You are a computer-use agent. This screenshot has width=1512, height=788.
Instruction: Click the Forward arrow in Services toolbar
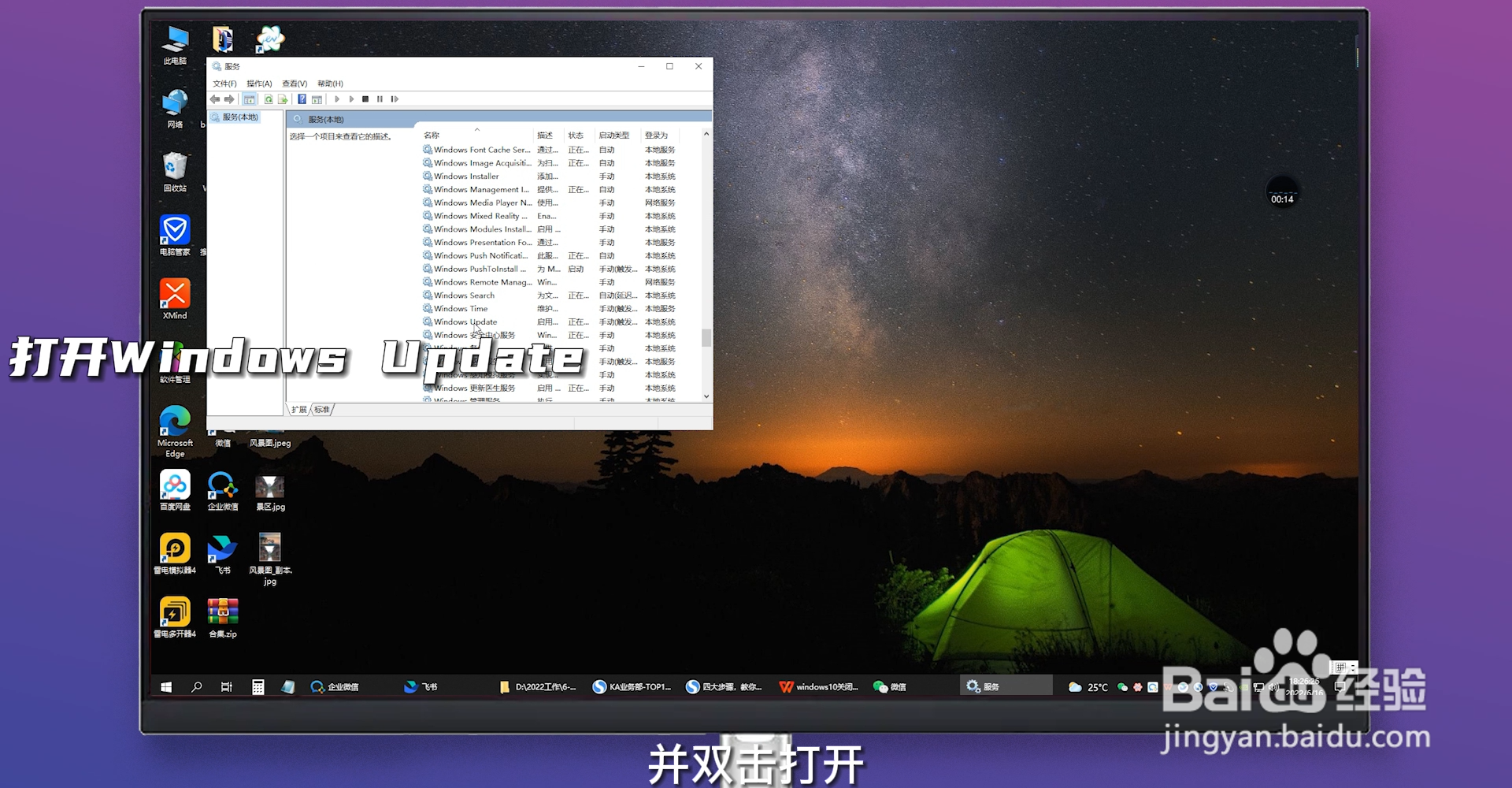229,99
